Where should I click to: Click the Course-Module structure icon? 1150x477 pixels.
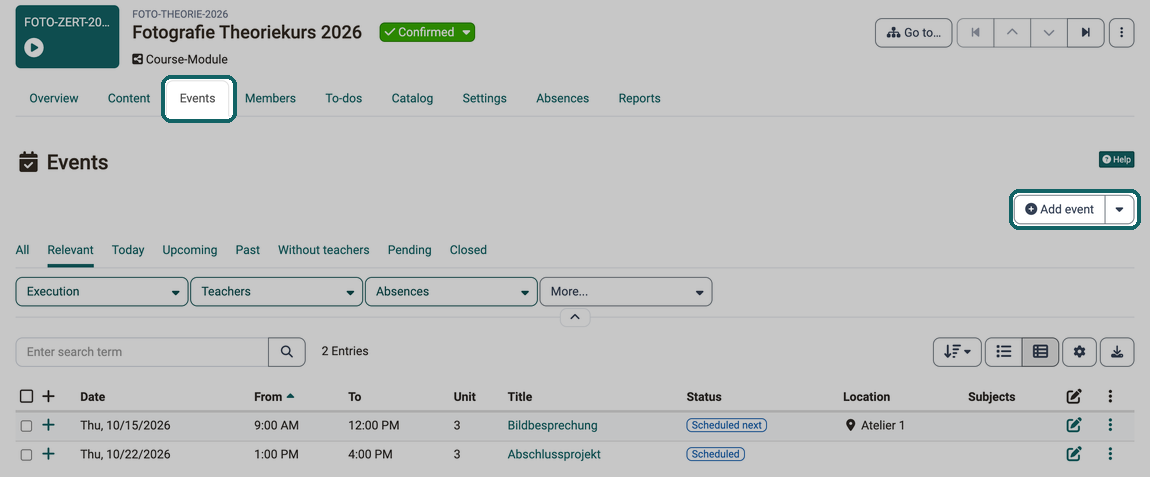click(x=137, y=59)
